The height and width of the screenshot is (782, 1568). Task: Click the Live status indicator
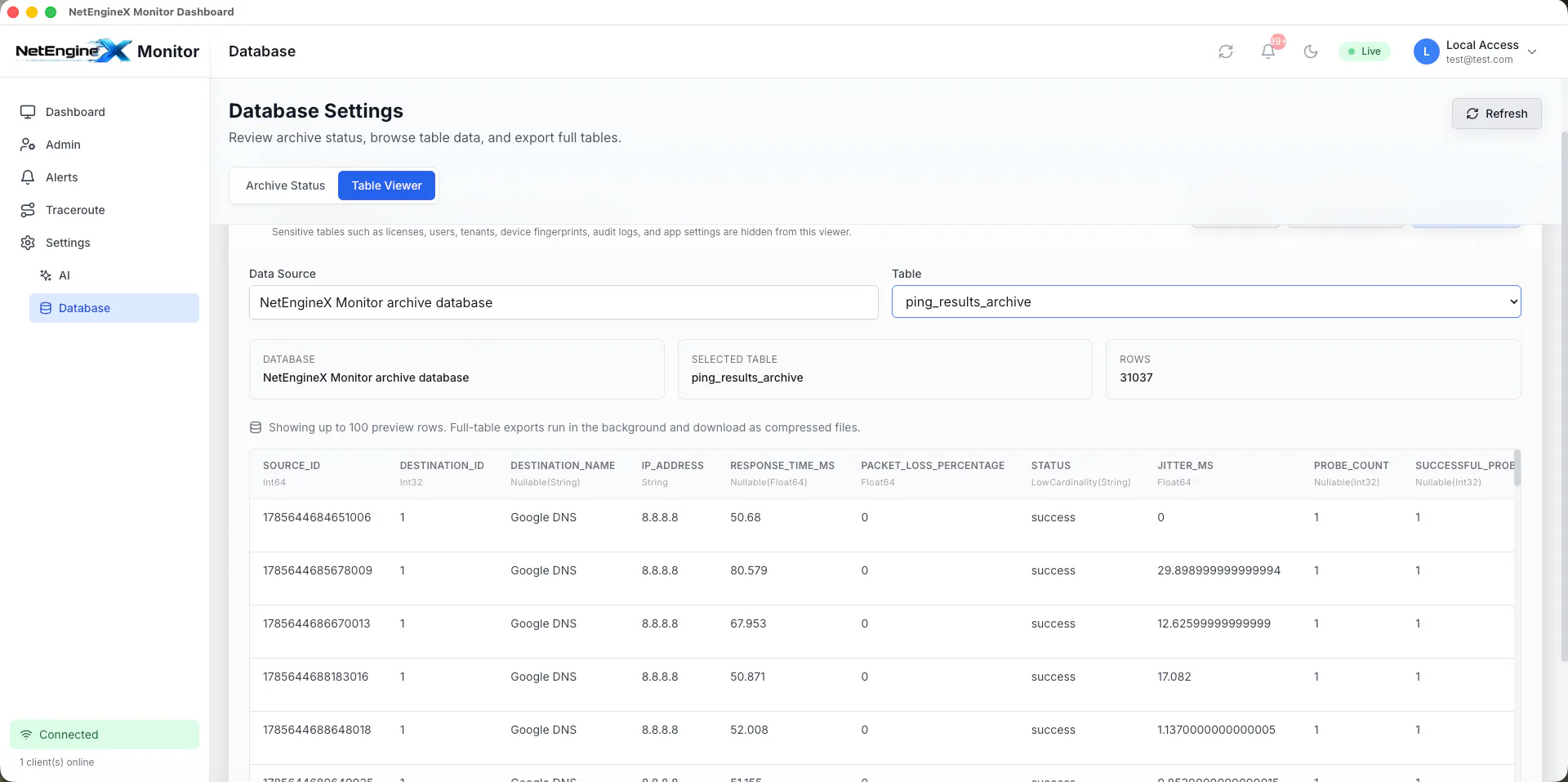click(x=1365, y=51)
